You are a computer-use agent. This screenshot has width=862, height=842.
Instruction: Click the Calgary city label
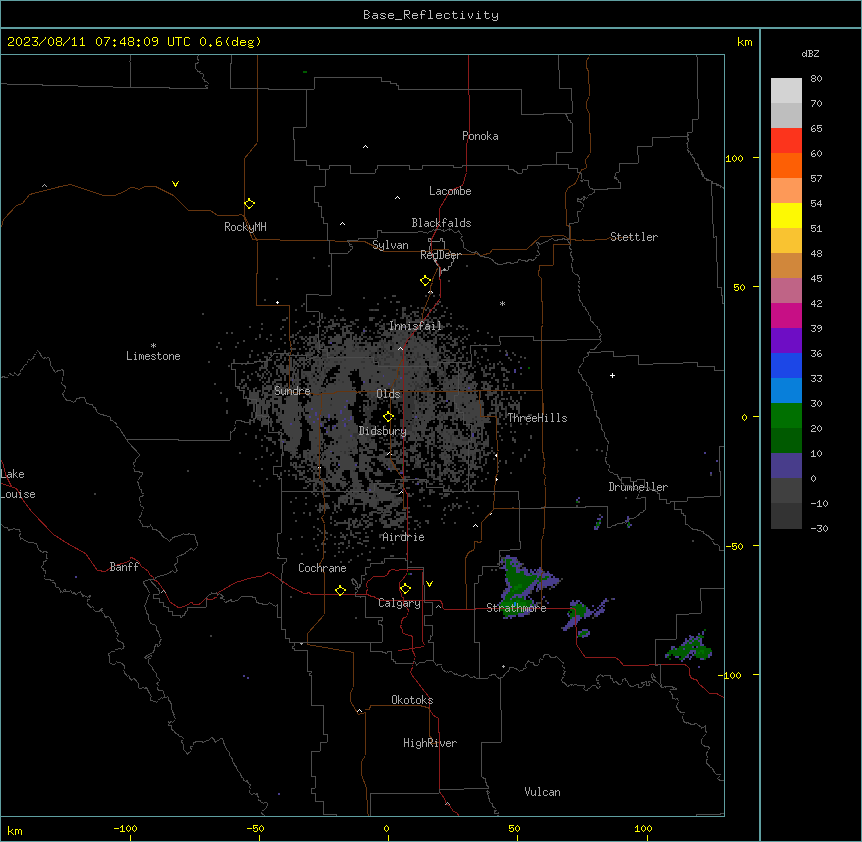(x=399, y=603)
